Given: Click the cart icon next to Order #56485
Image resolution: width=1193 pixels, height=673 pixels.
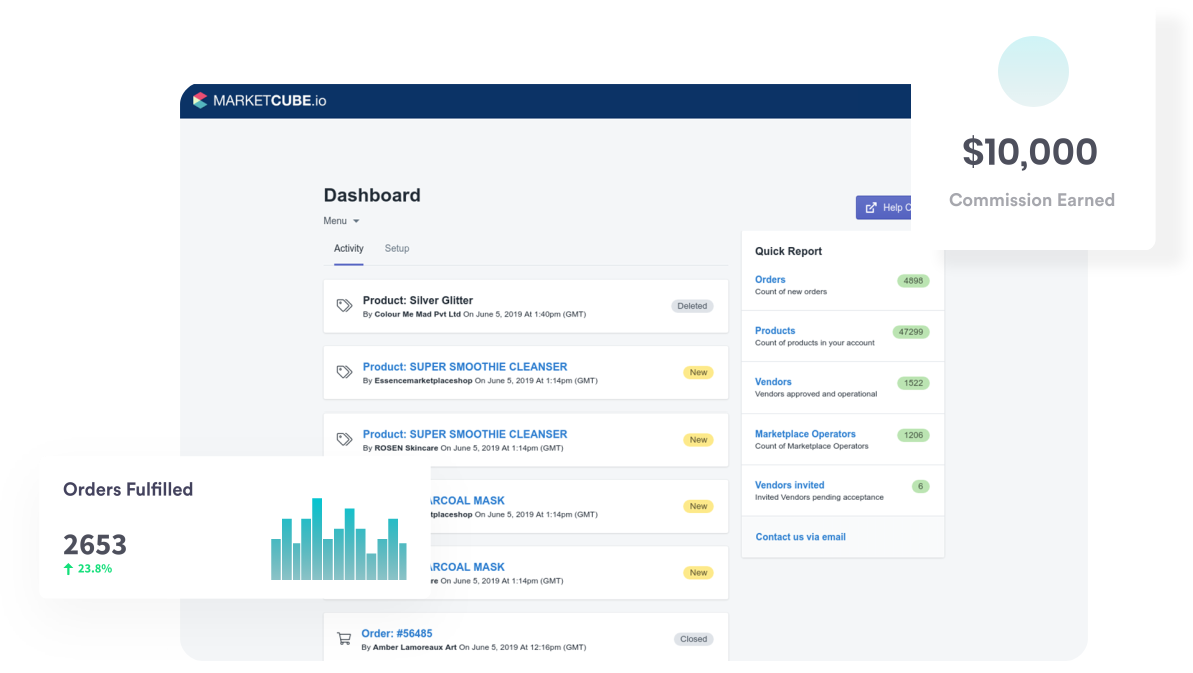Looking at the screenshot, I should pyautogui.click(x=344, y=638).
